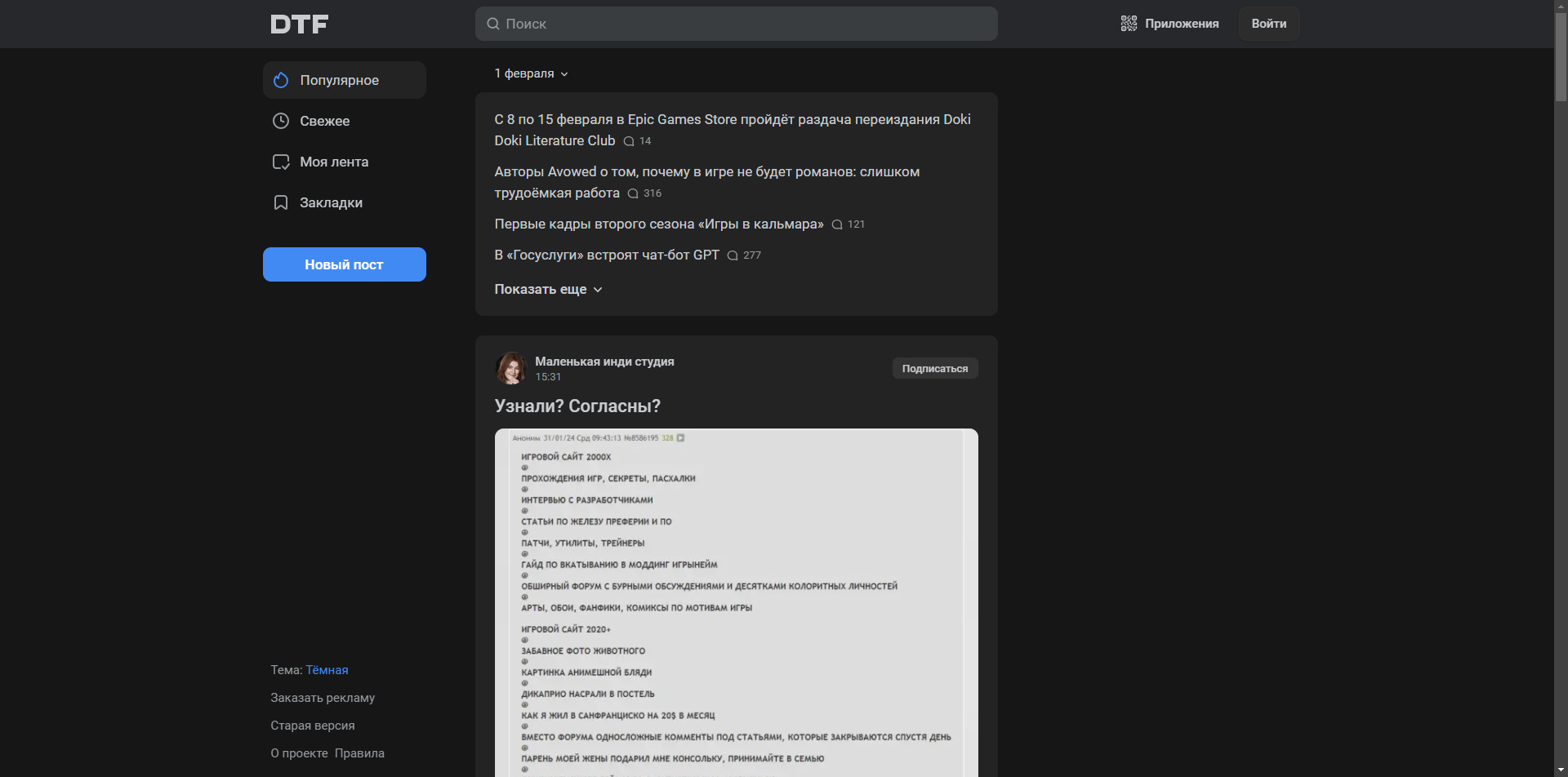The width and height of the screenshot is (1568, 777).
Task: Focus the Поиск search field
Action: pos(736,24)
